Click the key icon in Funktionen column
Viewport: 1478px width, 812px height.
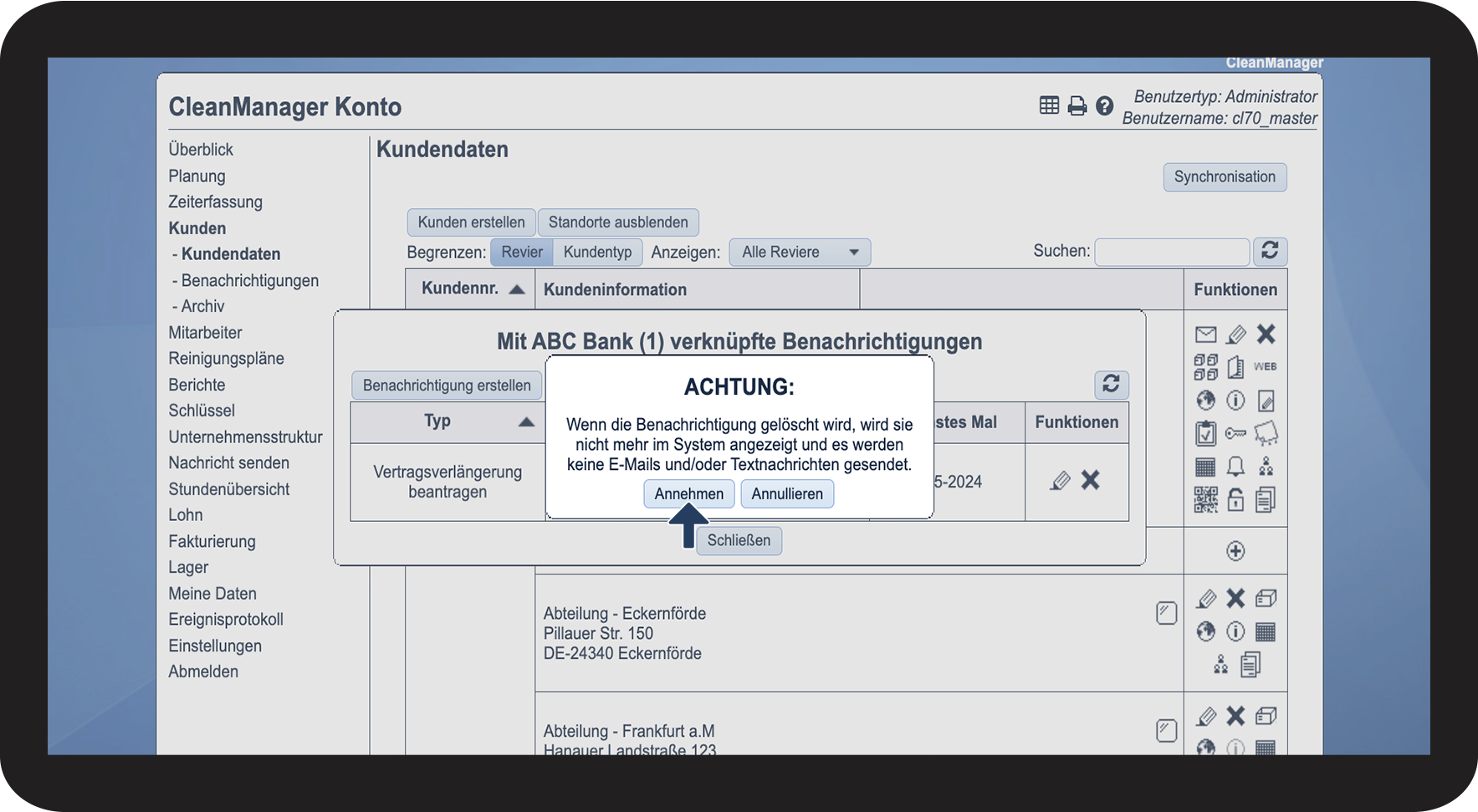tap(1235, 433)
